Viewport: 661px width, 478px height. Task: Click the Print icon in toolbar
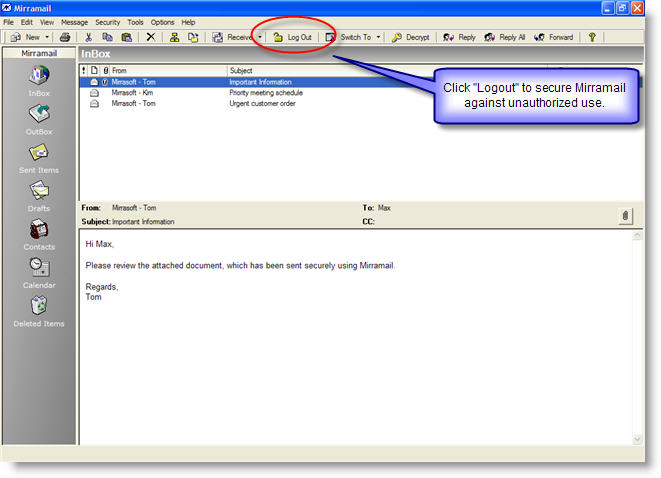tap(65, 37)
